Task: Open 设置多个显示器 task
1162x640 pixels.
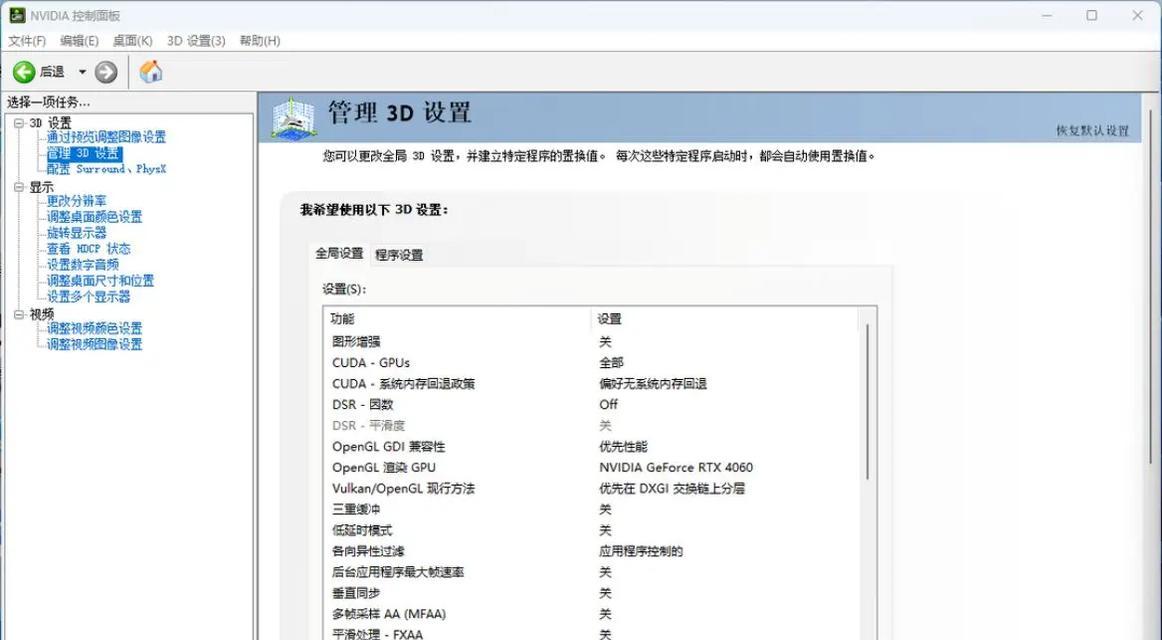Action: pyautogui.click(x=88, y=296)
